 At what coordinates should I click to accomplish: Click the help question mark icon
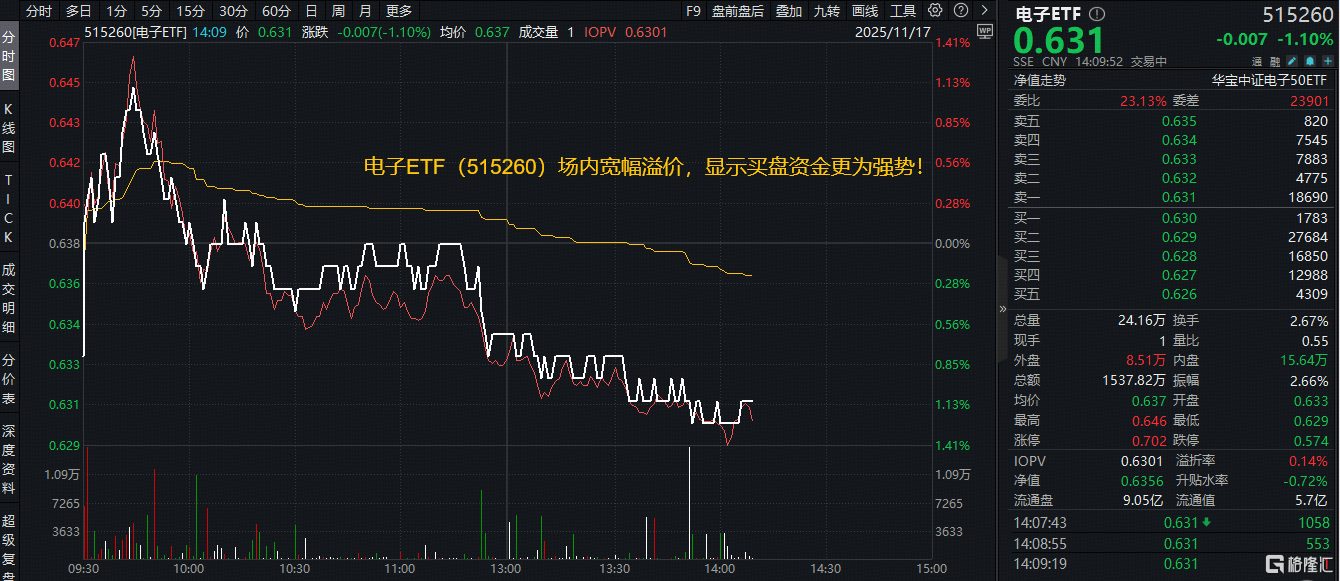pyautogui.click(x=959, y=11)
